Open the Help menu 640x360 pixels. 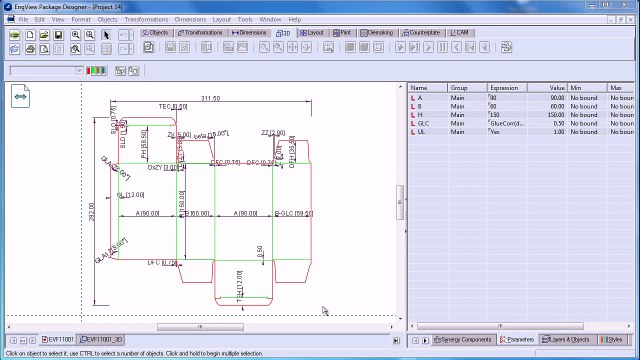coord(295,19)
